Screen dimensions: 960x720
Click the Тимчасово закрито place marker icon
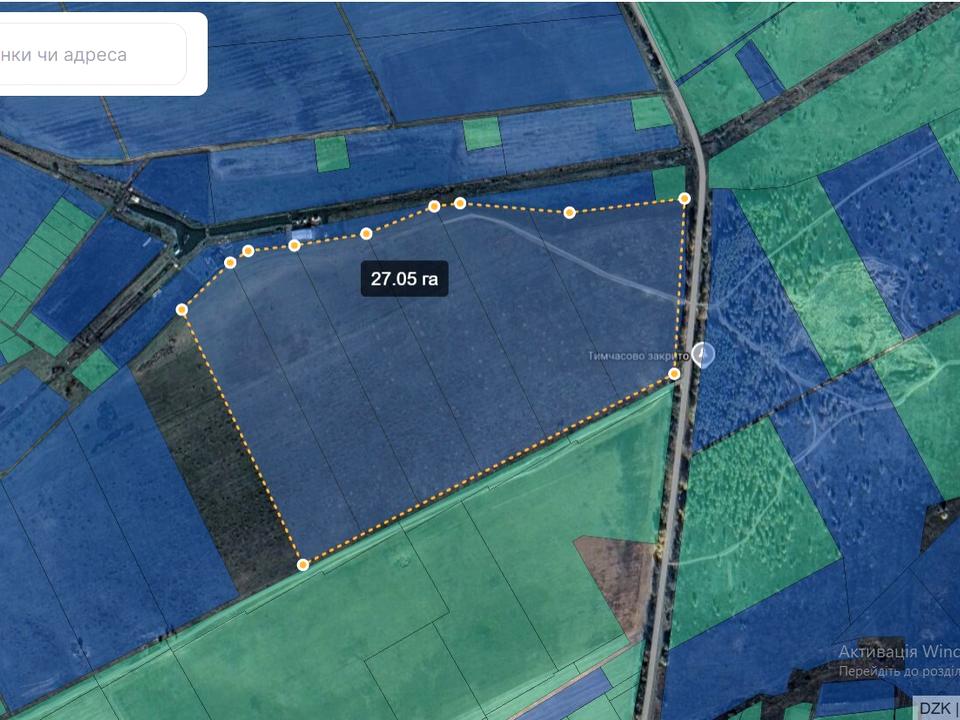point(704,355)
